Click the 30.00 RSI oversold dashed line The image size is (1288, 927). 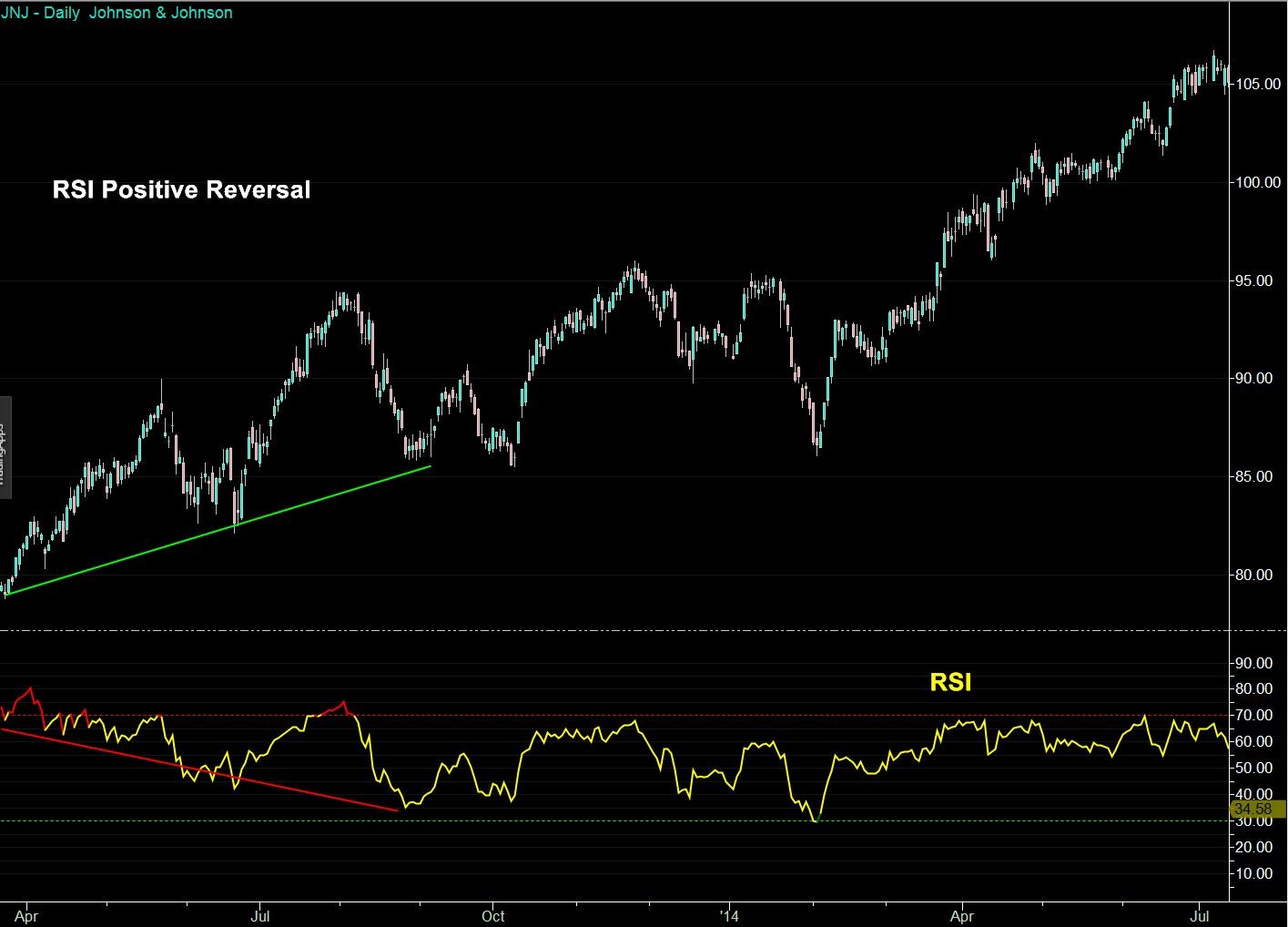637,820
